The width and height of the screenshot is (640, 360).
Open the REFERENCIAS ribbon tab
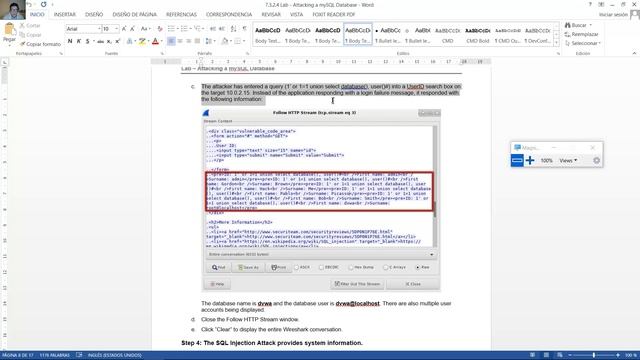[181, 14]
